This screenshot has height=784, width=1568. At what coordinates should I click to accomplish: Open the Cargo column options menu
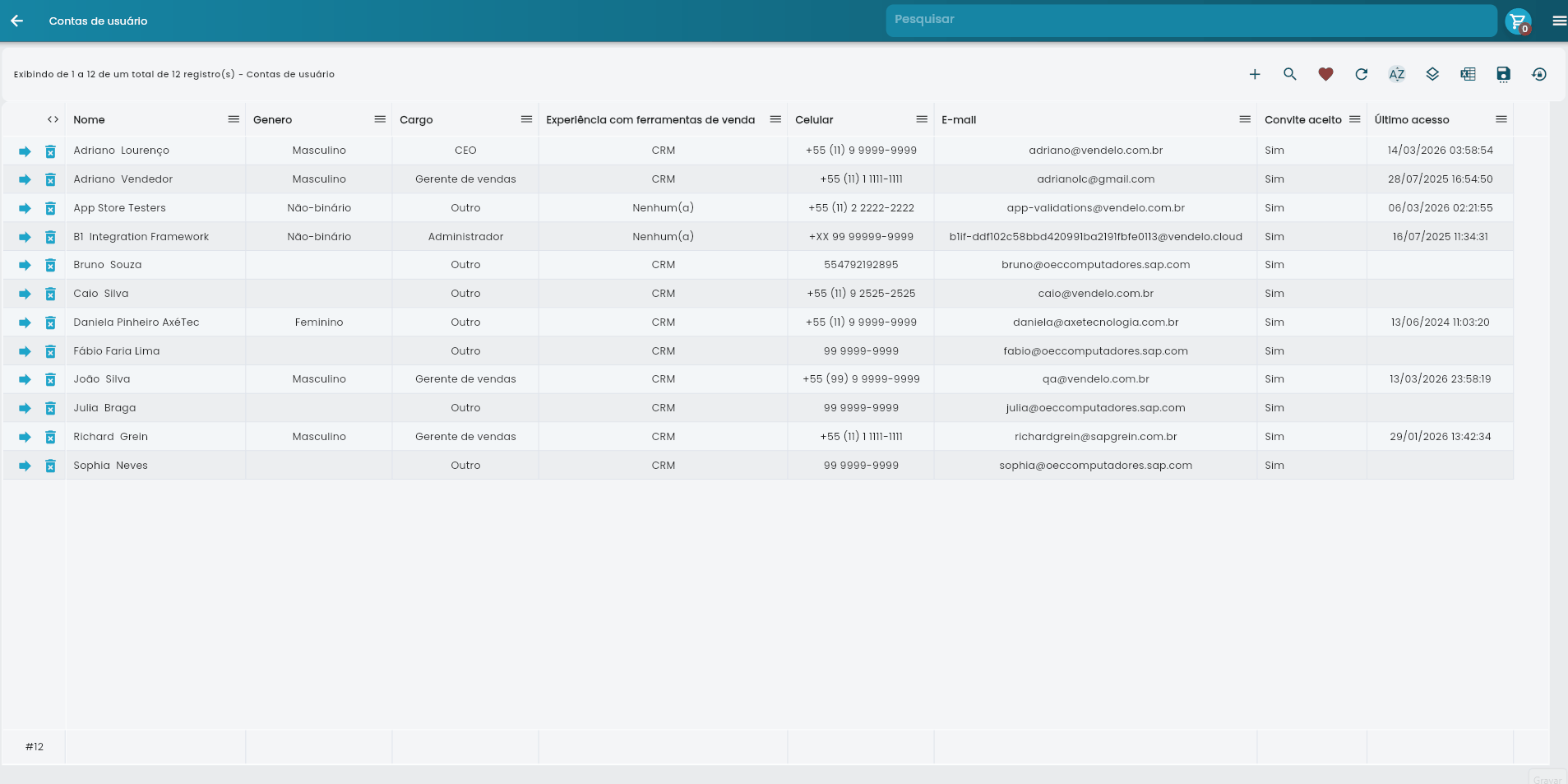tap(526, 119)
